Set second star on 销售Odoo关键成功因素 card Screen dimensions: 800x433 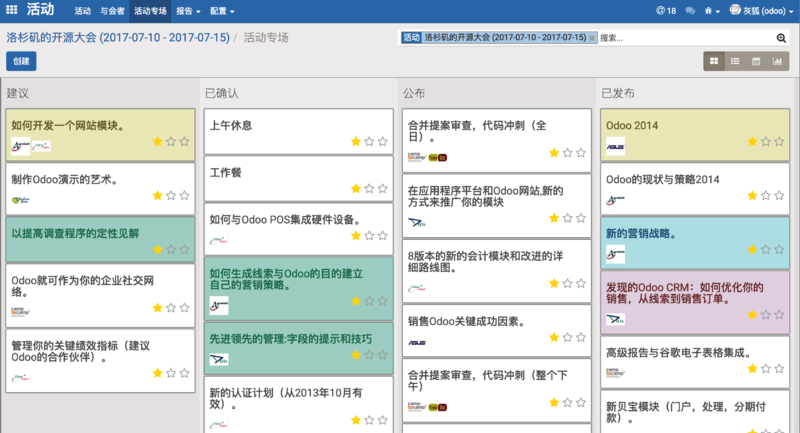[567, 337]
